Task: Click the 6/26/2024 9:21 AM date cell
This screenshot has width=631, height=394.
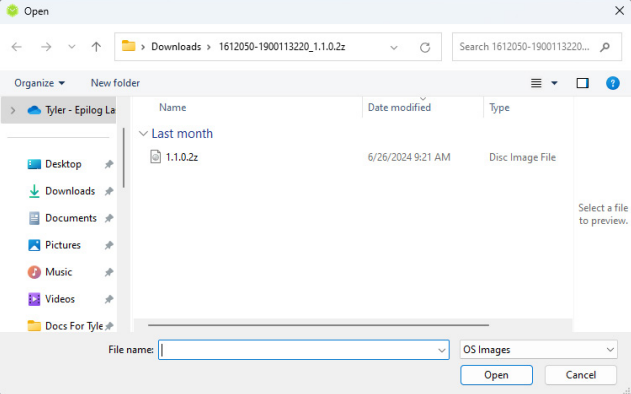Action: click(409, 157)
